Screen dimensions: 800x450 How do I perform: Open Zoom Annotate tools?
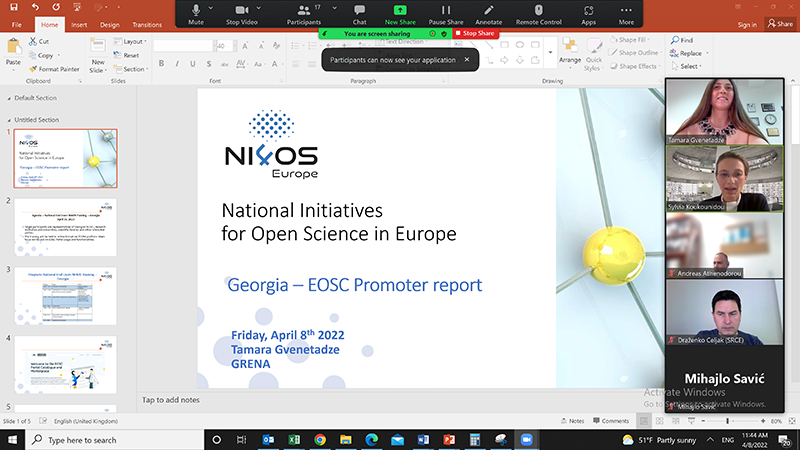click(488, 14)
